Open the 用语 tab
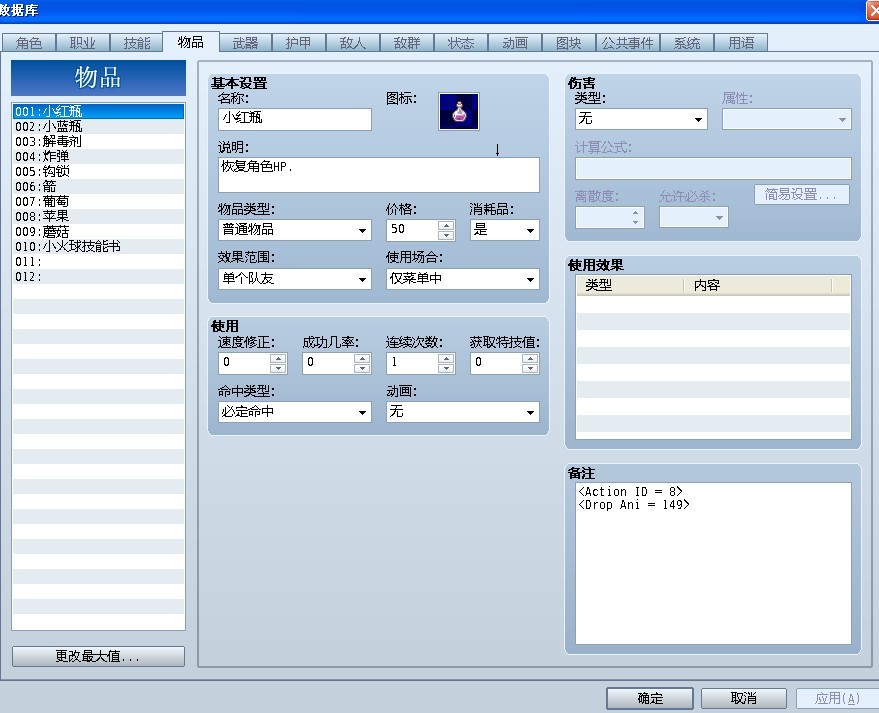This screenshot has height=713, width=879. 741,43
